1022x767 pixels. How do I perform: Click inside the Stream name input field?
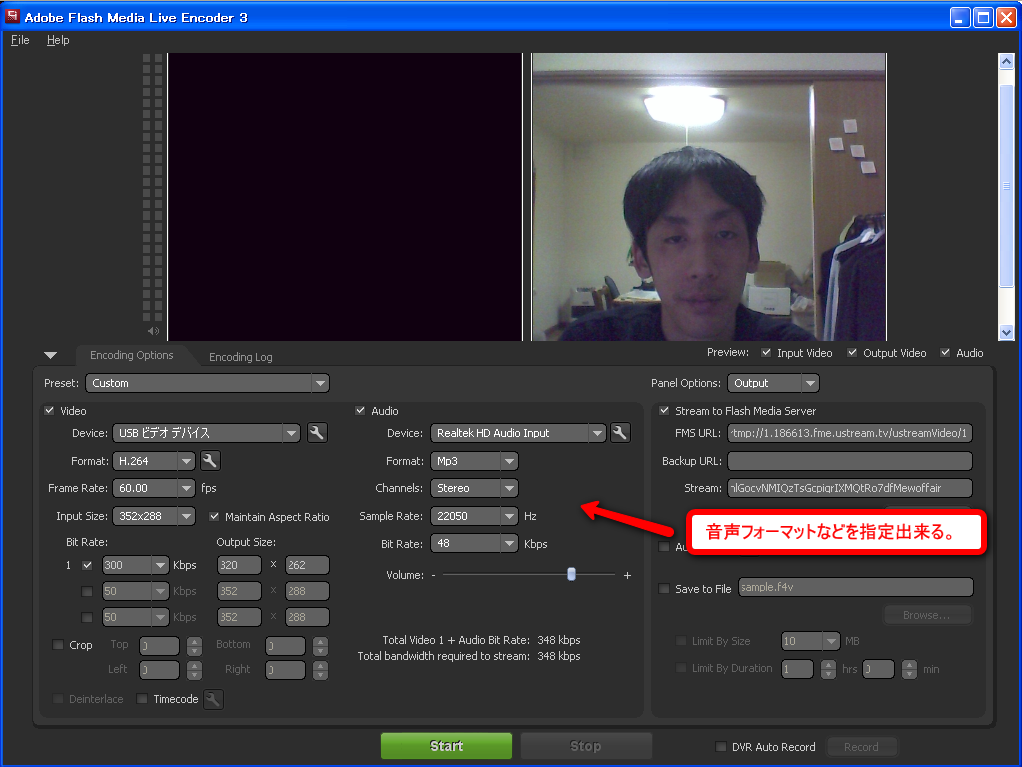click(850, 488)
